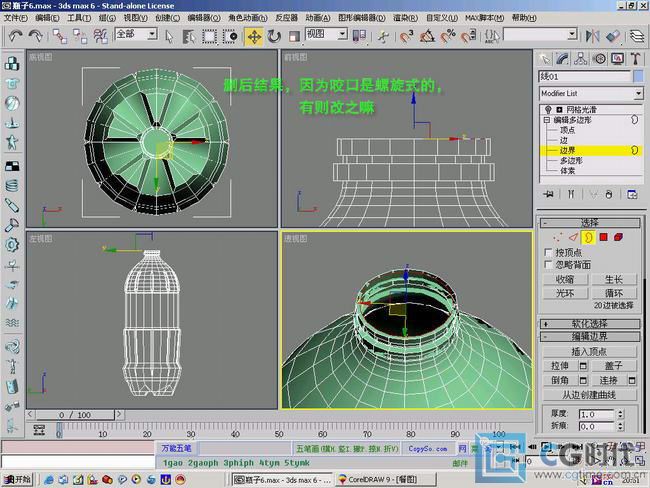The width and height of the screenshot is (650, 488).
Task: Click Configure Modifier Sets icon
Action: point(632,194)
